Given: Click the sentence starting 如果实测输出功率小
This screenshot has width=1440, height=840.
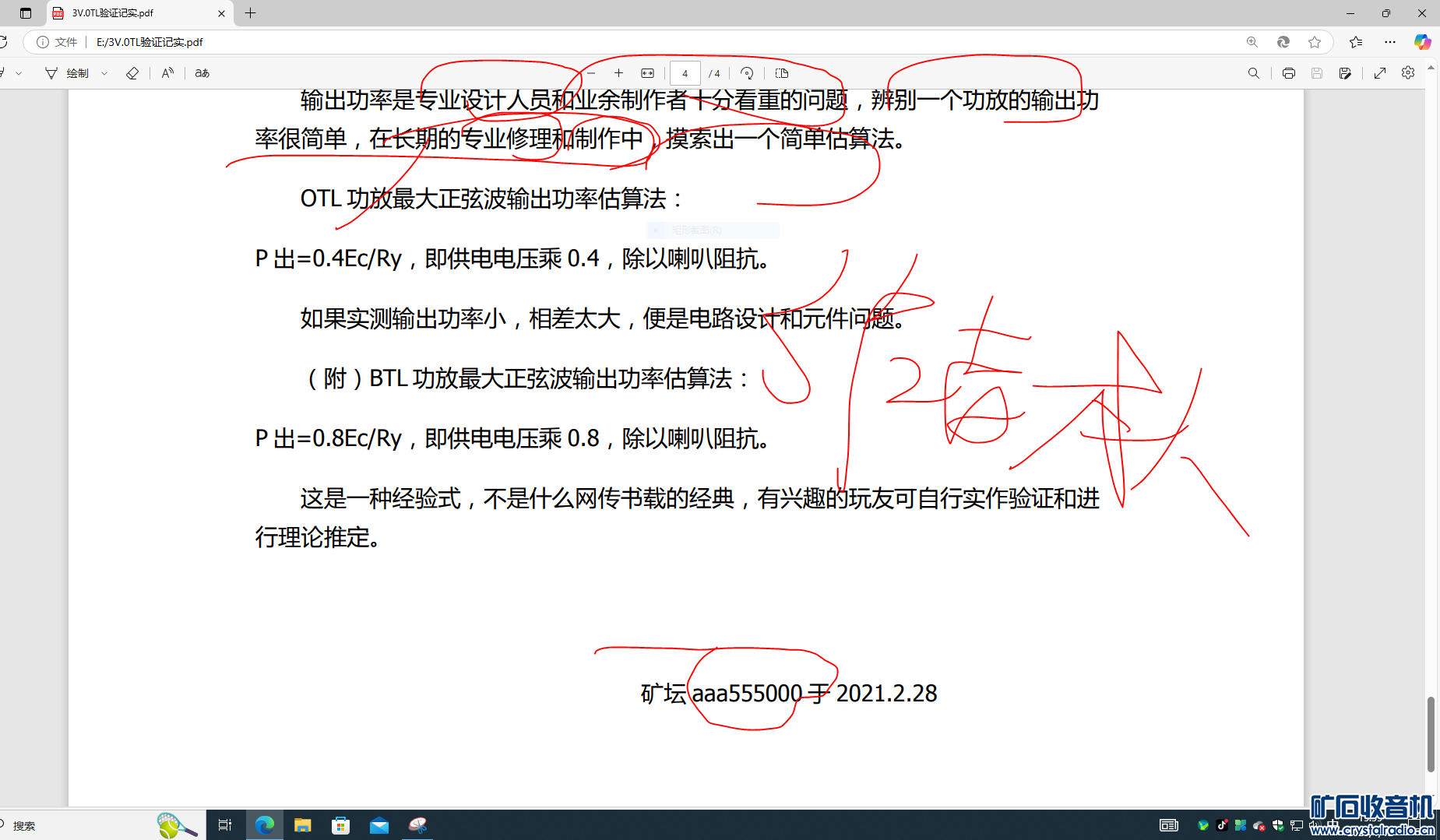Looking at the screenshot, I should pos(604,318).
